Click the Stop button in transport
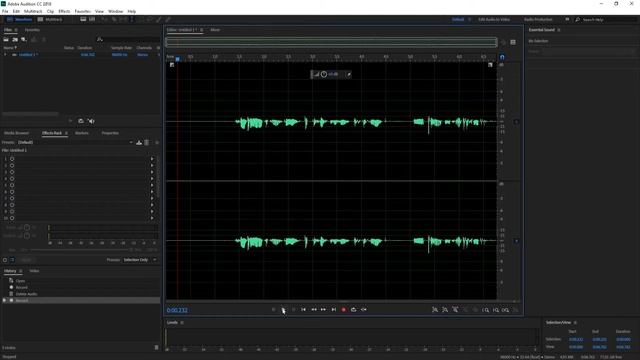This screenshot has height=360, width=640. [x=273, y=310]
